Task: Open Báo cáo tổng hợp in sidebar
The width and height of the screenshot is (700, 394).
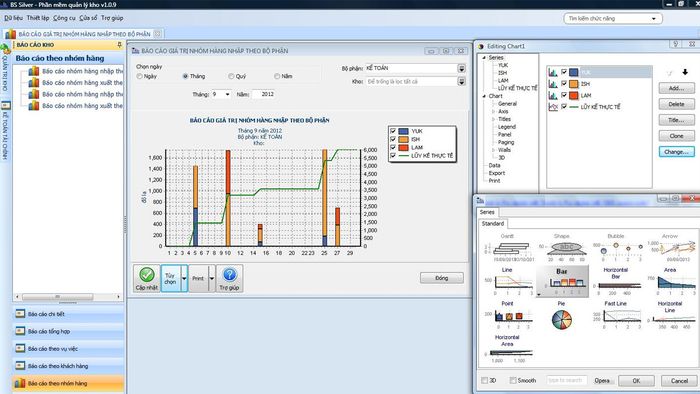Action: click(68, 332)
